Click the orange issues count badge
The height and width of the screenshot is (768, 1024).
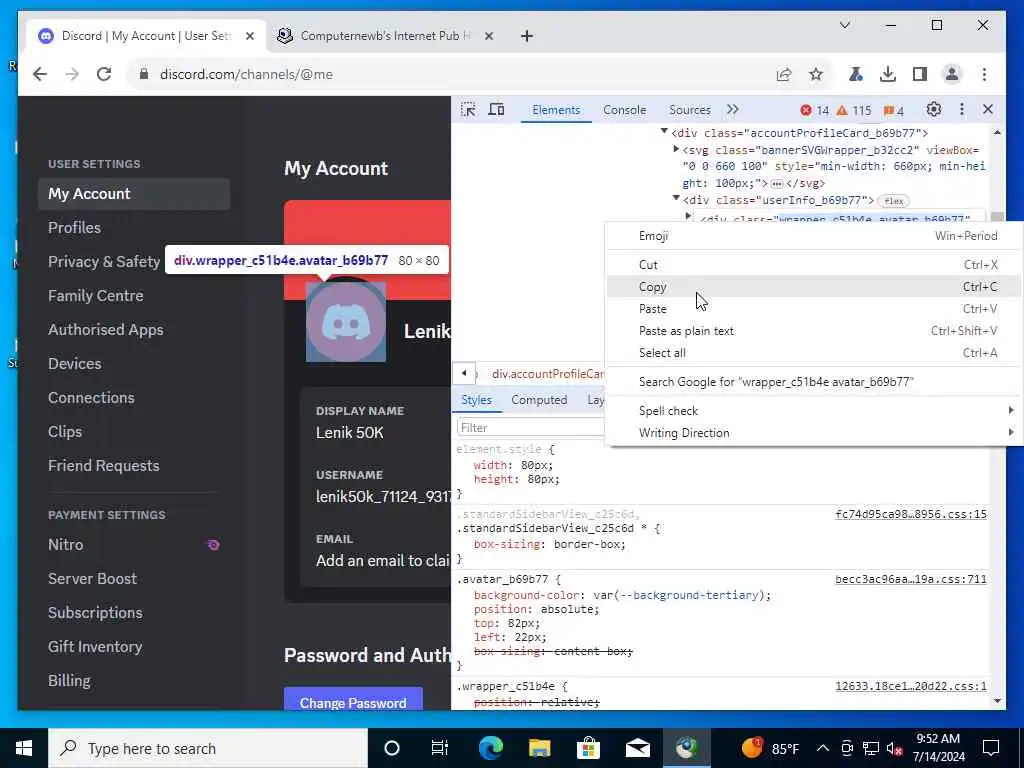894,110
